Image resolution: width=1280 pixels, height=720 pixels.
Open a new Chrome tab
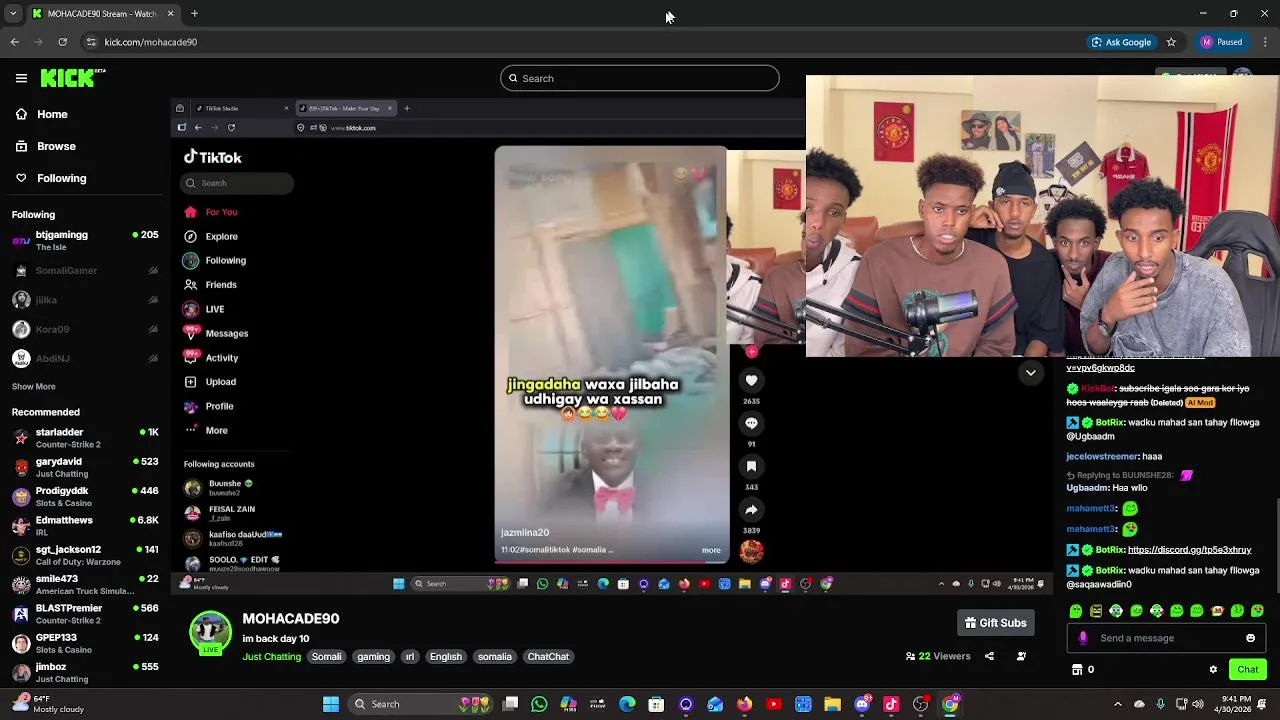click(x=194, y=14)
